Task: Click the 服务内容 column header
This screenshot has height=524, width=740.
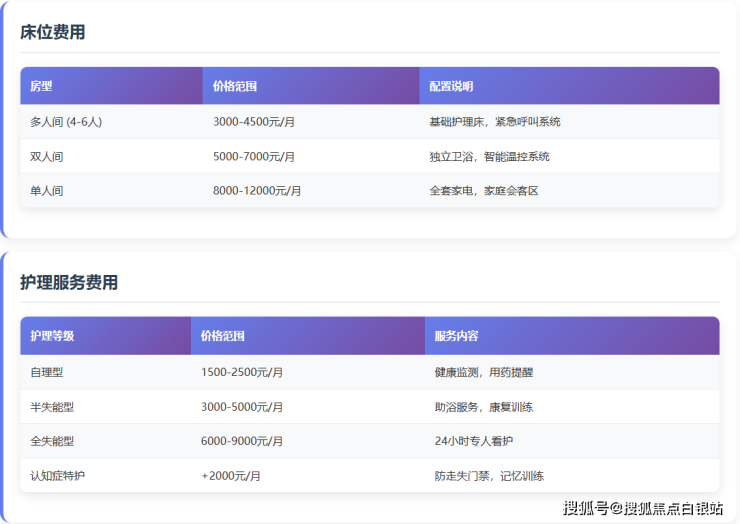Action: pos(456,336)
